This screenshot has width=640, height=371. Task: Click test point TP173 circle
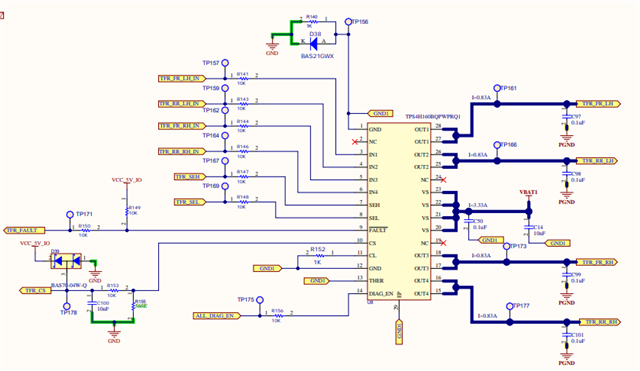tap(507, 247)
